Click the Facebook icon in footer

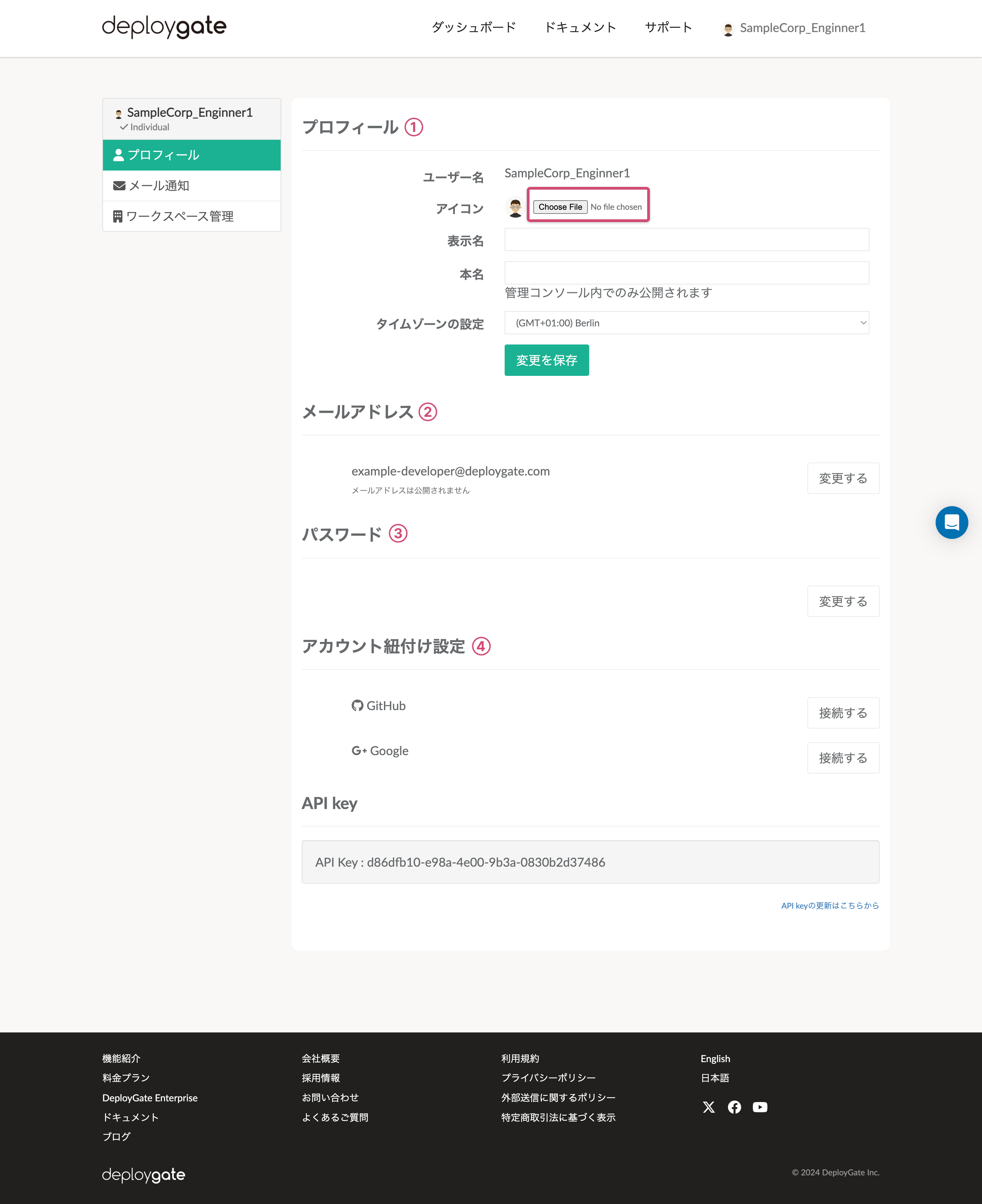tap(735, 1107)
